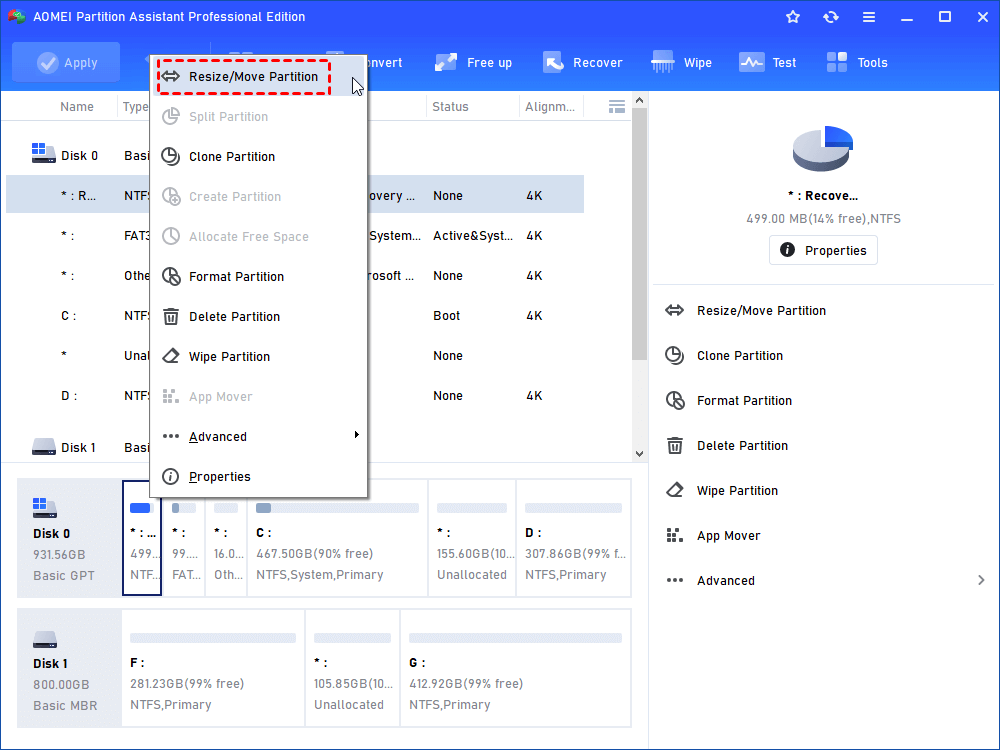Click the trash icon in context menu
This screenshot has height=750, width=1000.
(x=170, y=316)
